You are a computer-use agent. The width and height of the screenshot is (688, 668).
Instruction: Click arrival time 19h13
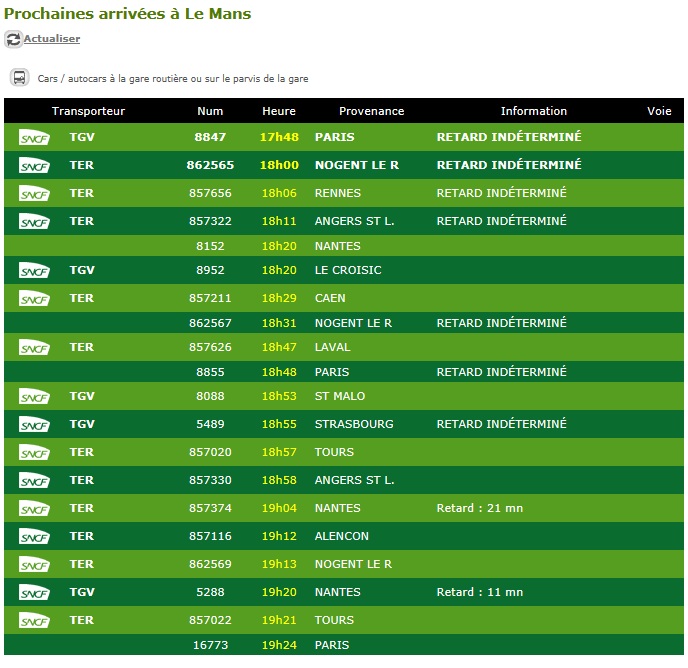pyautogui.click(x=279, y=564)
